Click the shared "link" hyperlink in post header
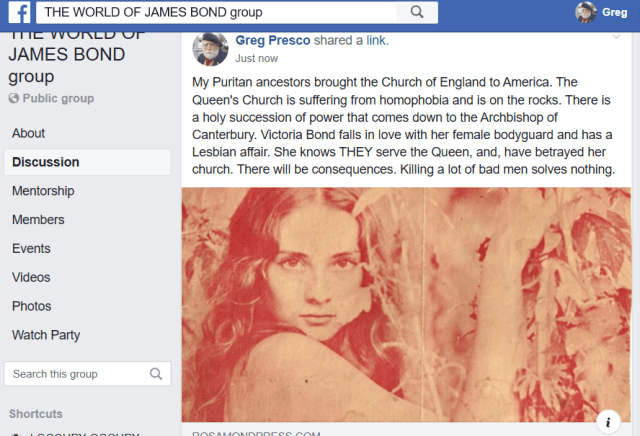 (x=375, y=40)
